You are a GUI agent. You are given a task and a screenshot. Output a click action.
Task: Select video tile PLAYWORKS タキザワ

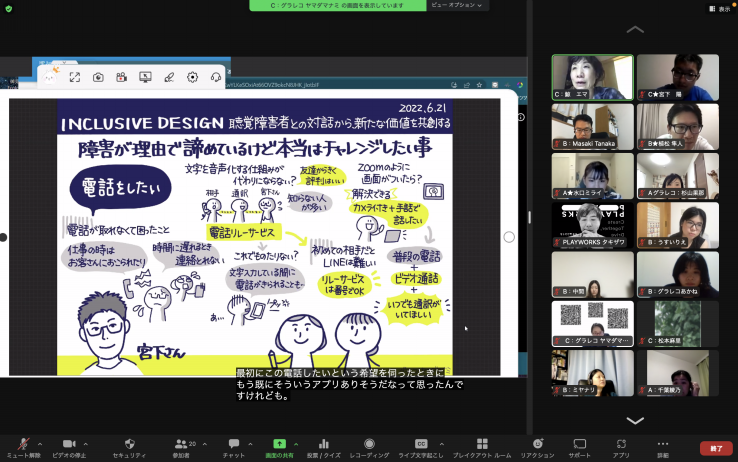coord(593,225)
